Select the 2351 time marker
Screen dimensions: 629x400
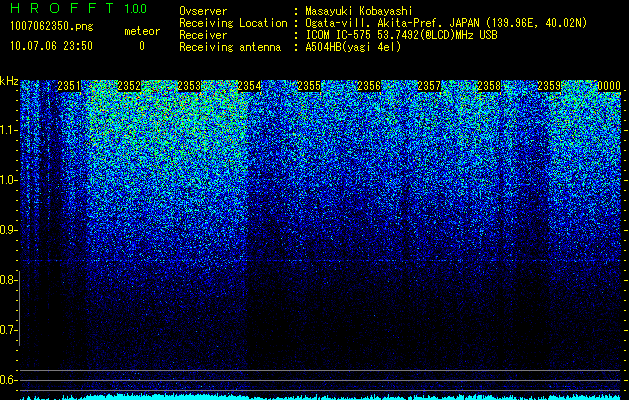tap(69, 86)
